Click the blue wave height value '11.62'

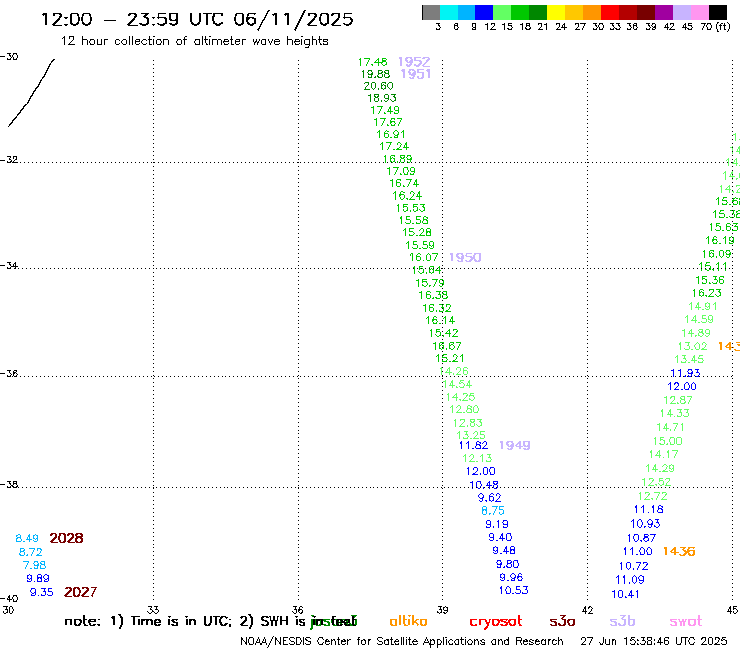[x=473, y=445]
